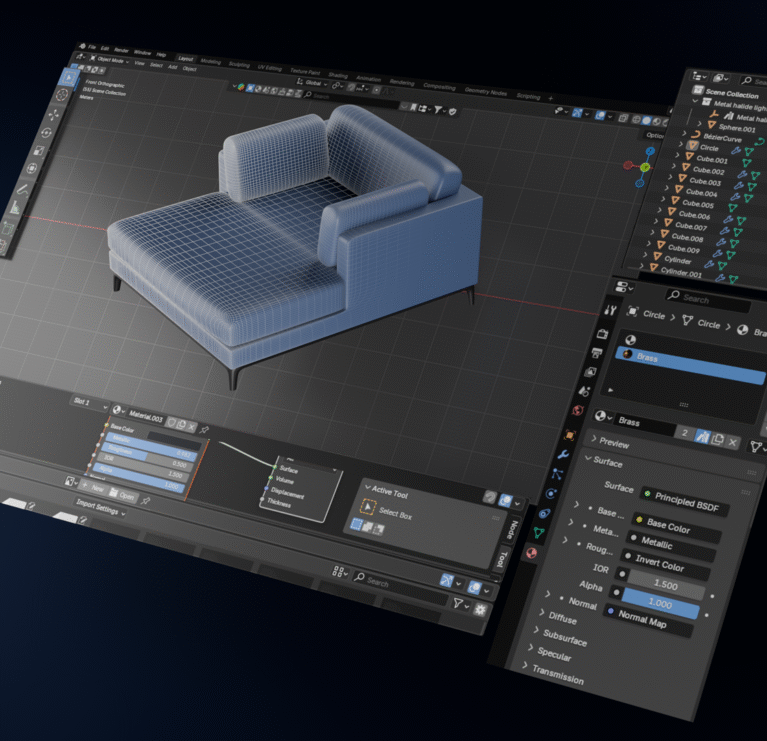Expand the Preview panel
This screenshot has width=767, height=741.
(614, 442)
